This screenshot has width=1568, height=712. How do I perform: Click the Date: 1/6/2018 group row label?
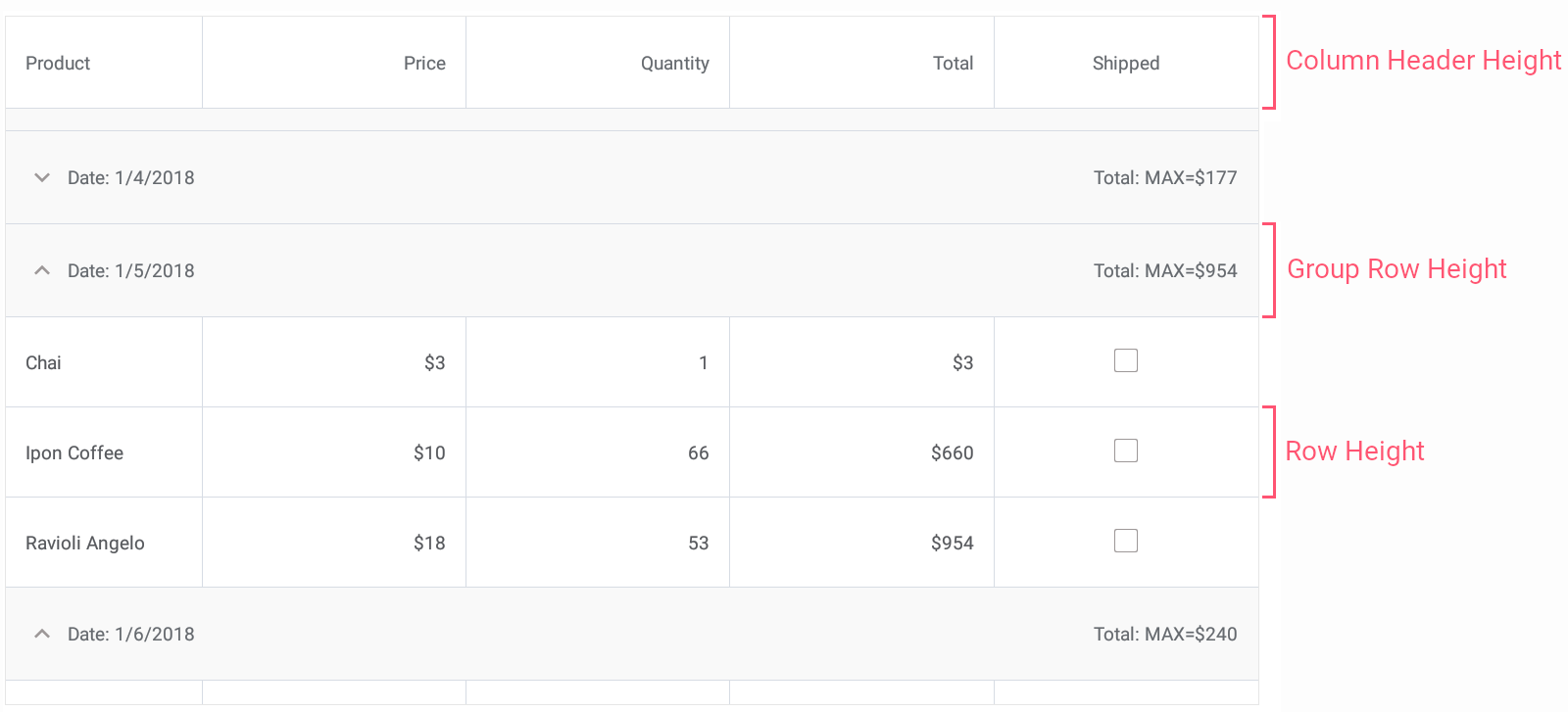point(131,635)
